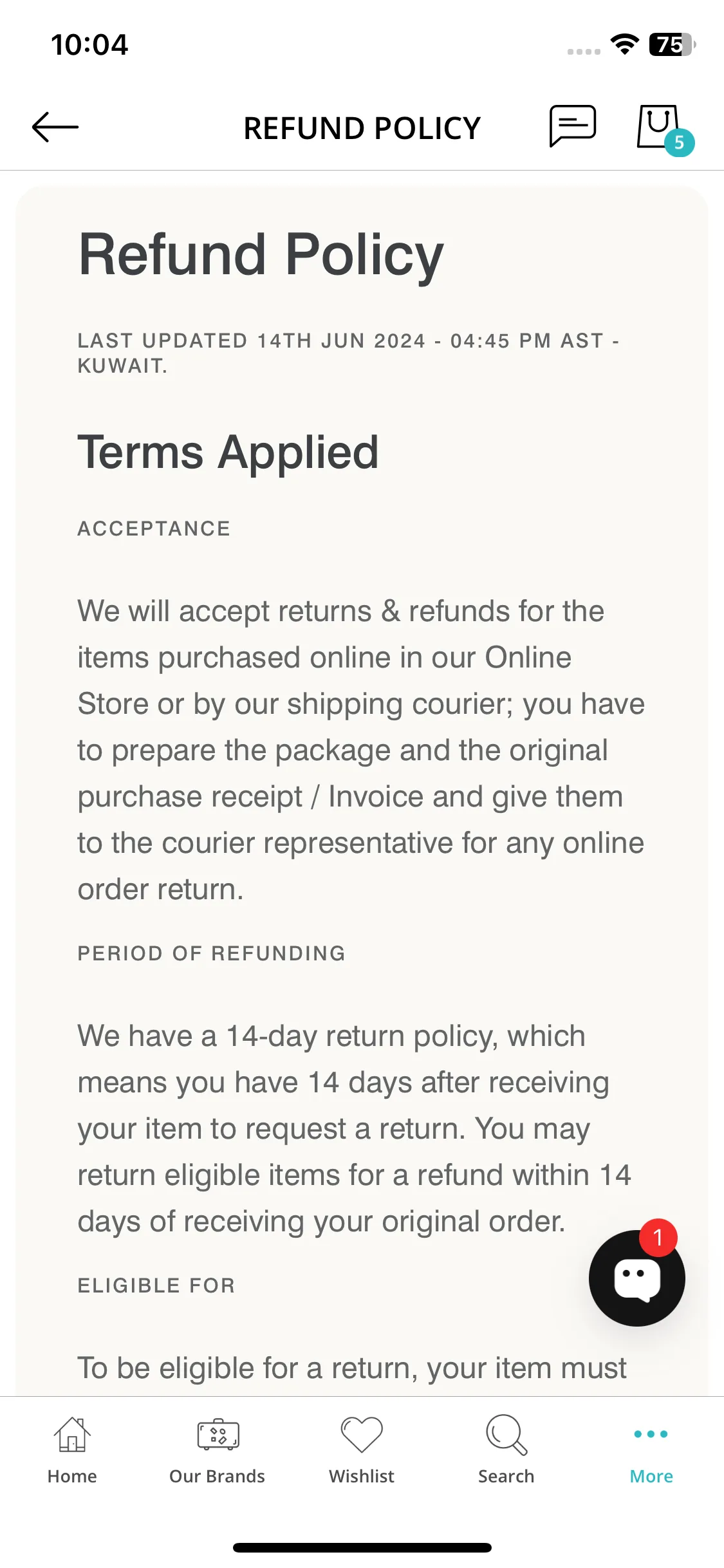This screenshot has width=724, height=1568.
Task: Tap the red notification badge on chat bubble
Action: tap(658, 1237)
